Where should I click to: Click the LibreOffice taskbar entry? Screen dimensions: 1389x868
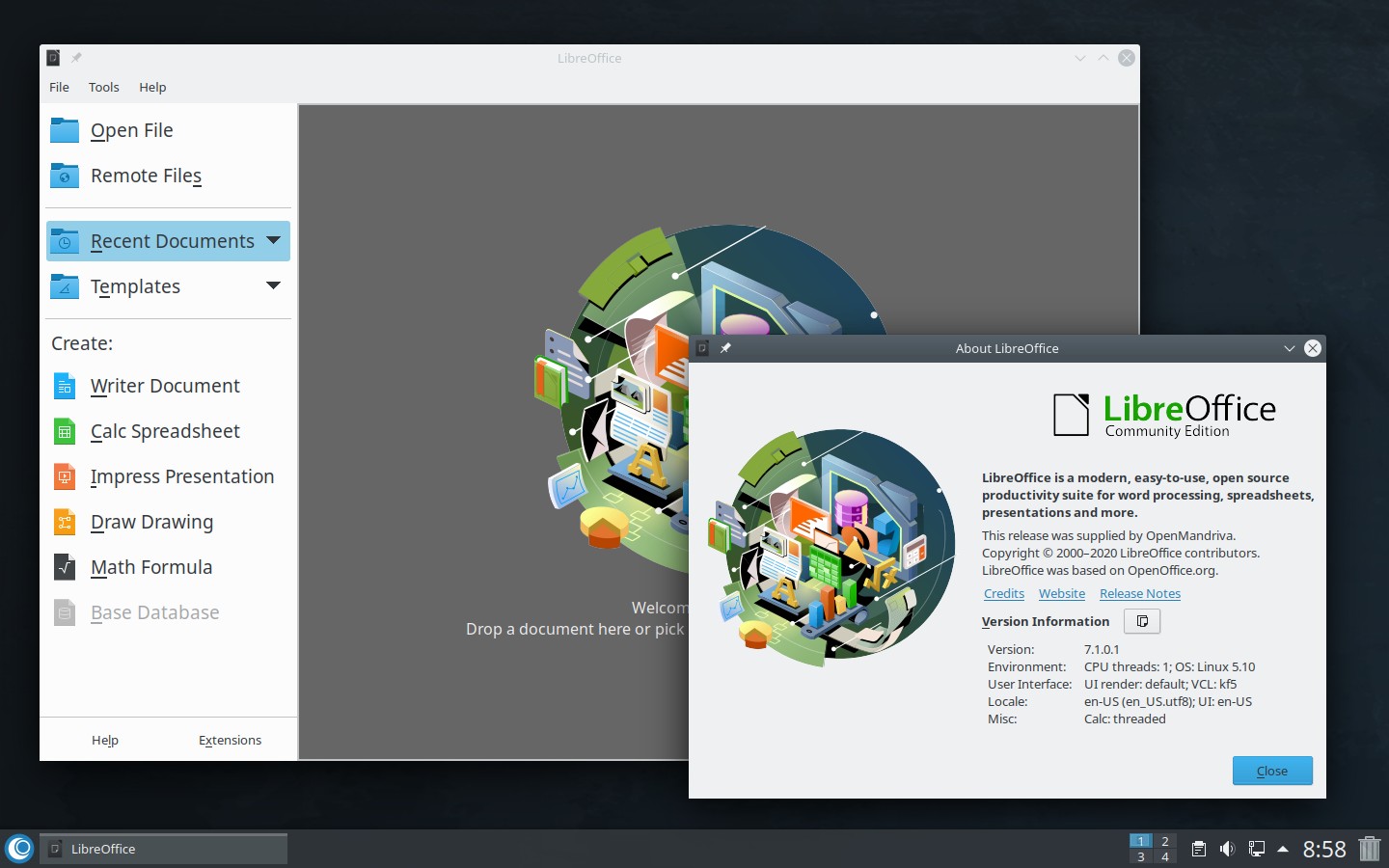click(164, 849)
